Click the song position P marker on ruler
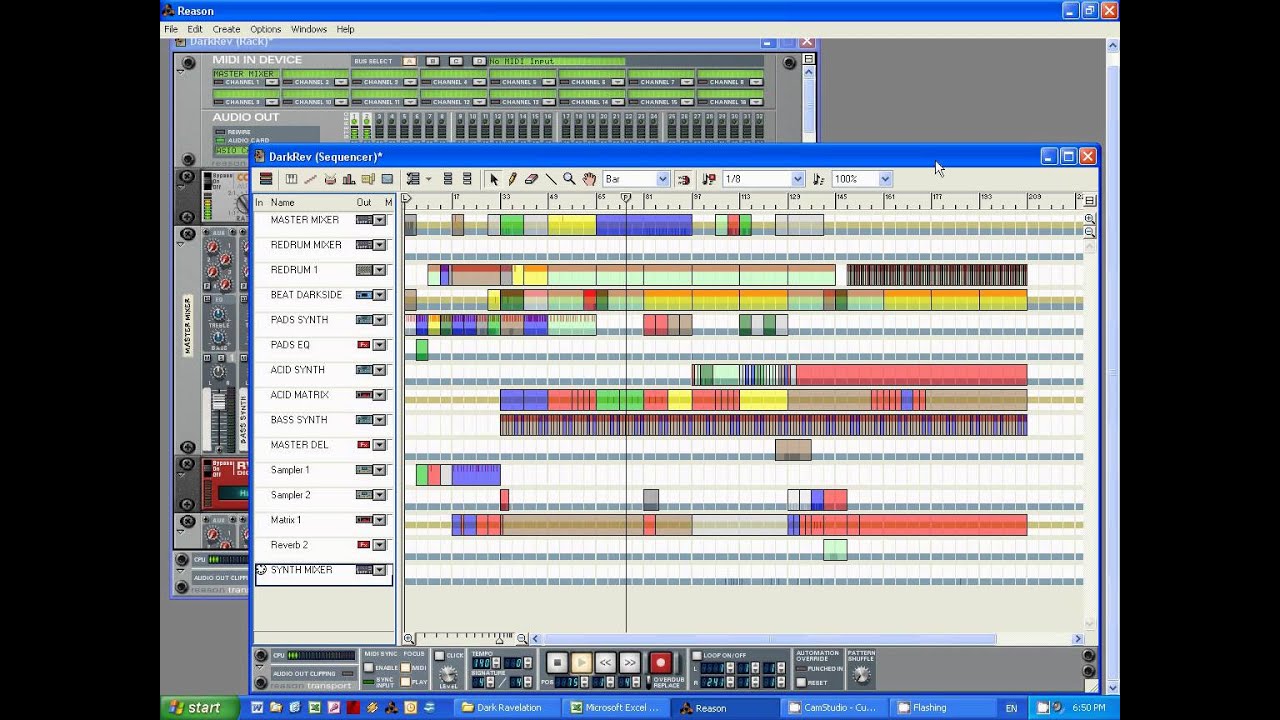Image resolution: width=1280 pixels, height=720 pixels. tap(626, 198)
